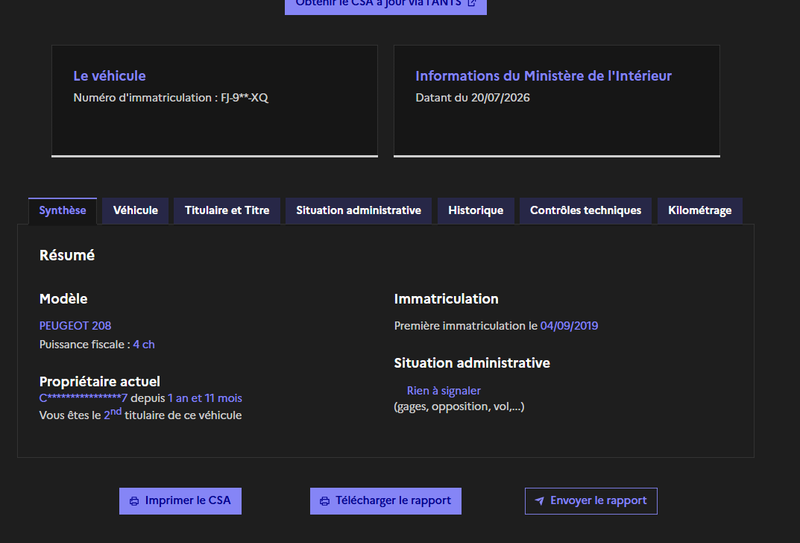Click the PEUGEOT 208 model text

75,326
